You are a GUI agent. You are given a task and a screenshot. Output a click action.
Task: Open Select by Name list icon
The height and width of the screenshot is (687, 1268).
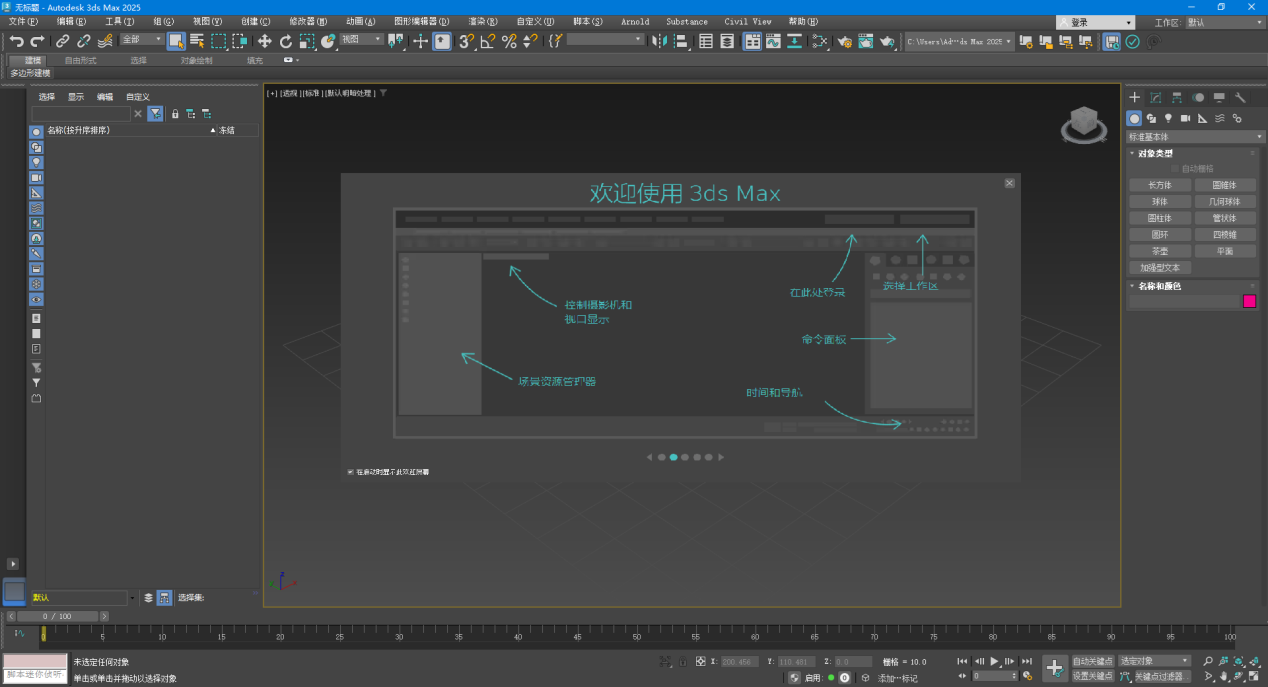click(x=197, y=41)
